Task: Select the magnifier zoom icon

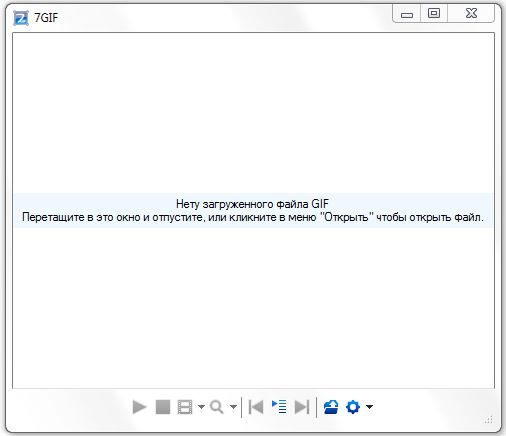Action: (217, 407)
